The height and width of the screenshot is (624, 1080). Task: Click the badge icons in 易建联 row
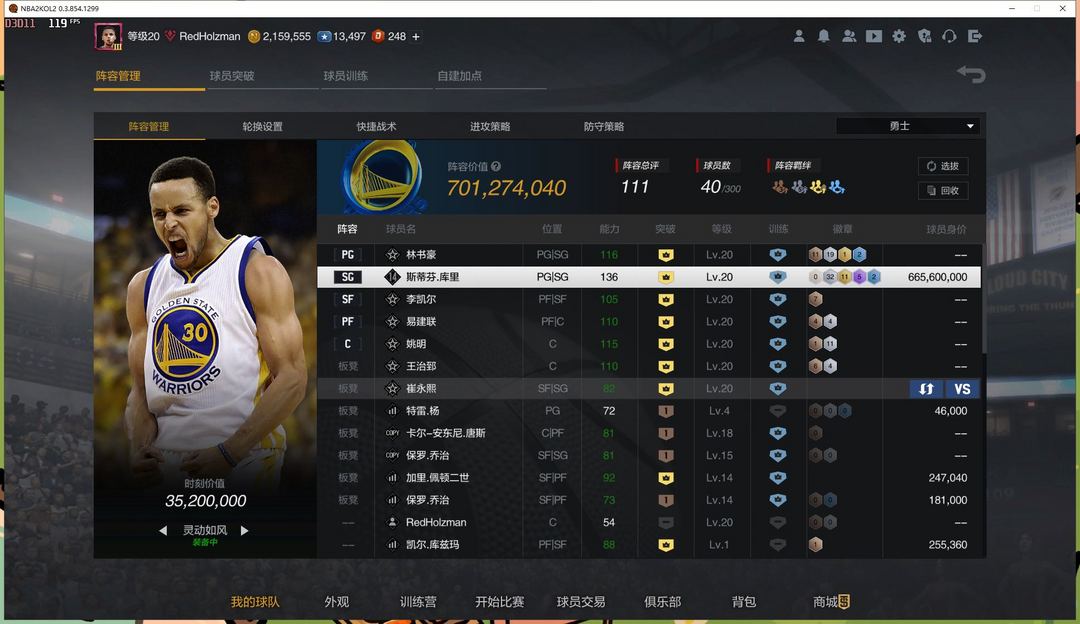(822, 322)
